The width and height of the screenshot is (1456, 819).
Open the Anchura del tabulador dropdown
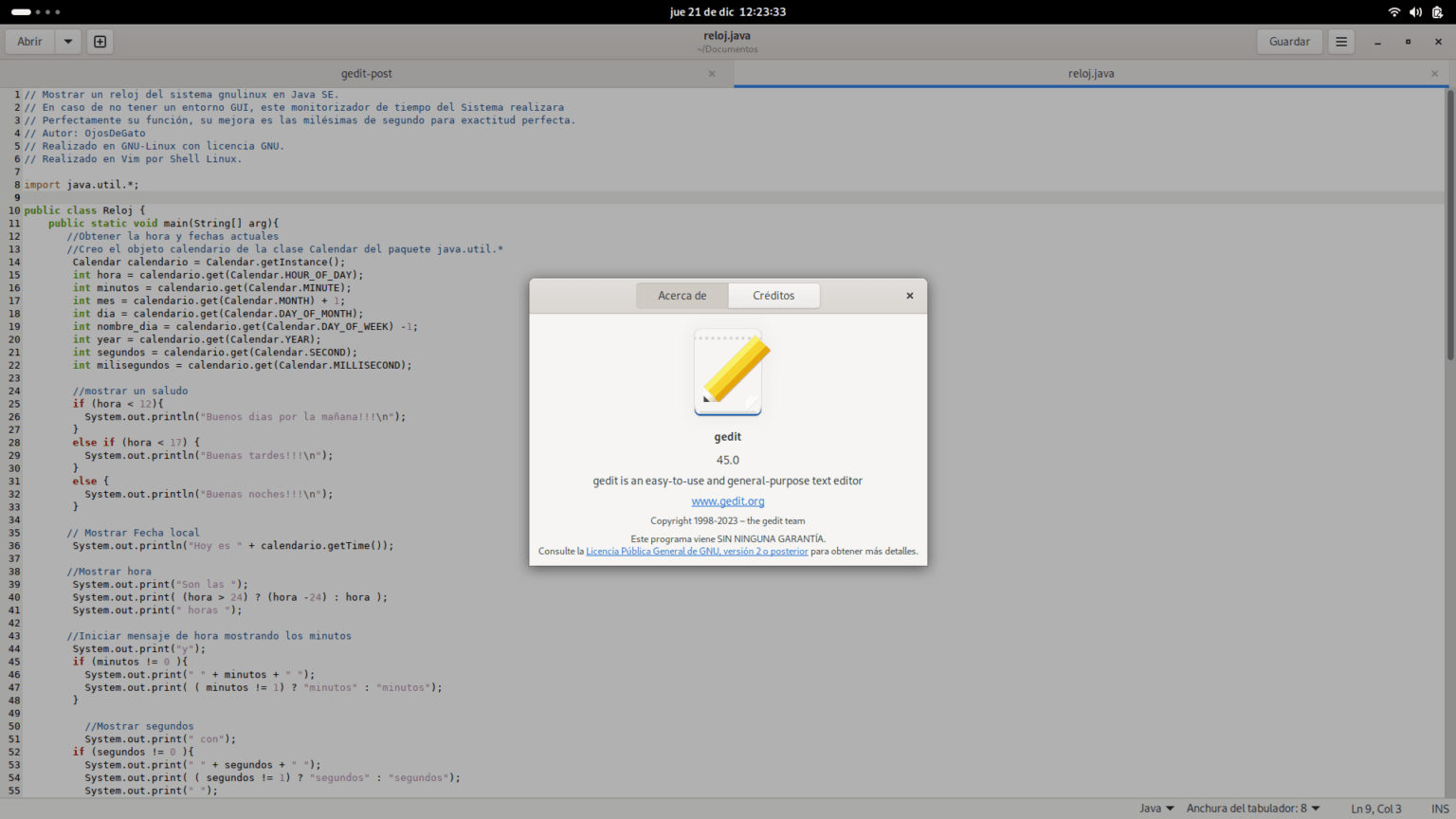pyautogui.click(x=1253, y=808)
